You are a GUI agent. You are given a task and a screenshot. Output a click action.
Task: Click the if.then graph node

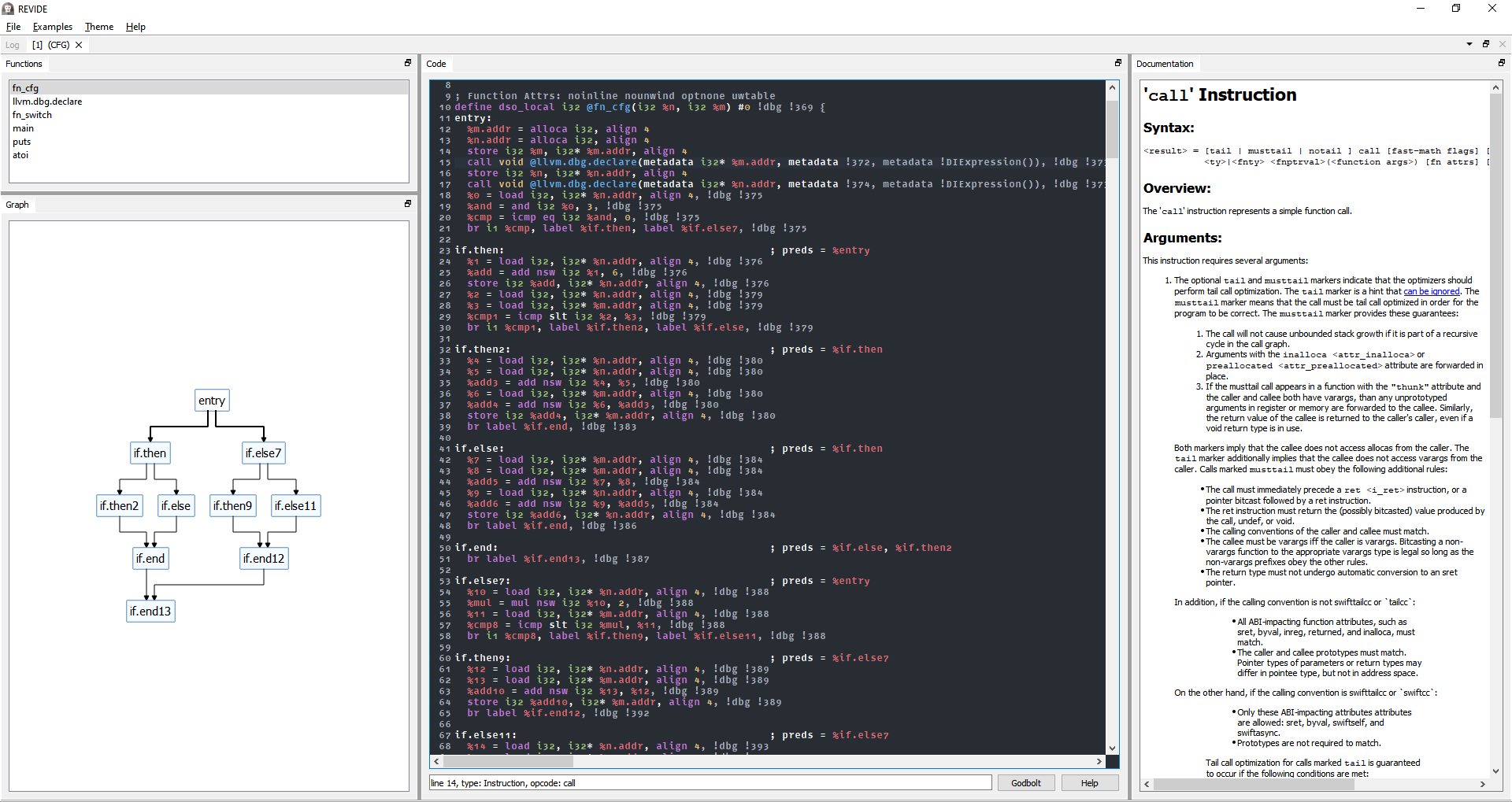[150, 453]
